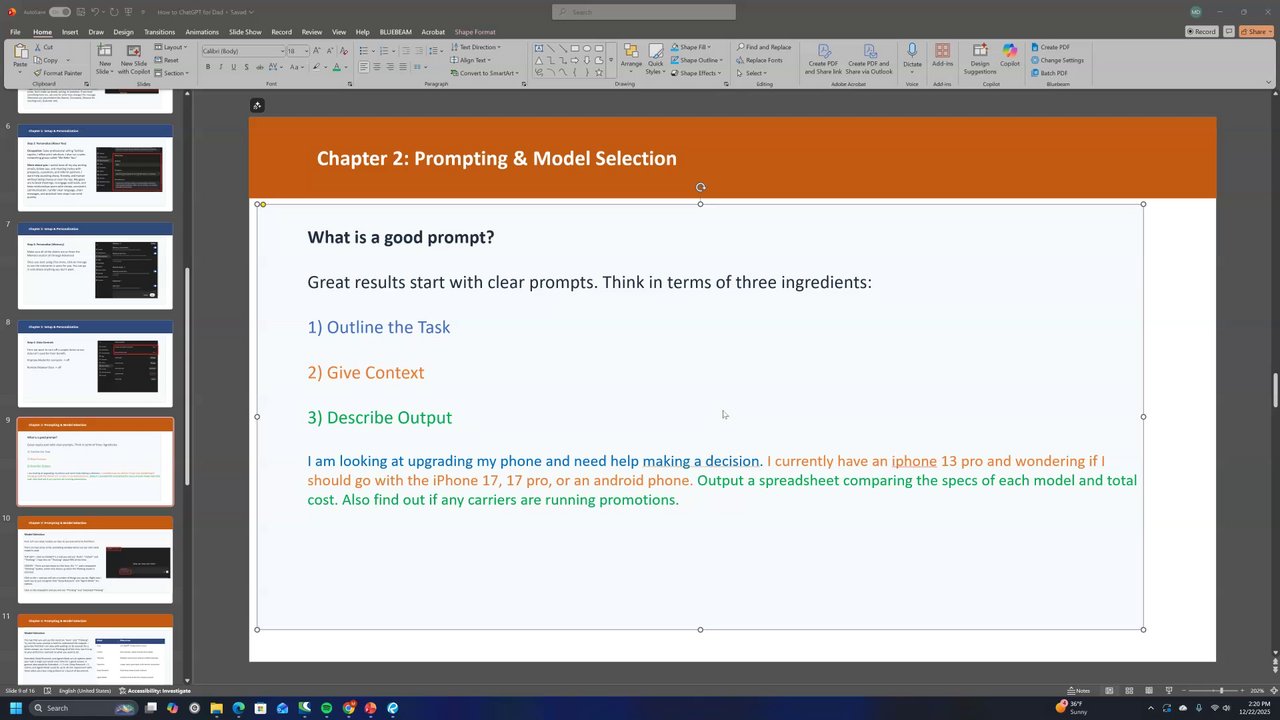Launch Copilot from the ribbon
Image resolution: width=1280 pixels, height=720 pixels.
point(1010,57)
